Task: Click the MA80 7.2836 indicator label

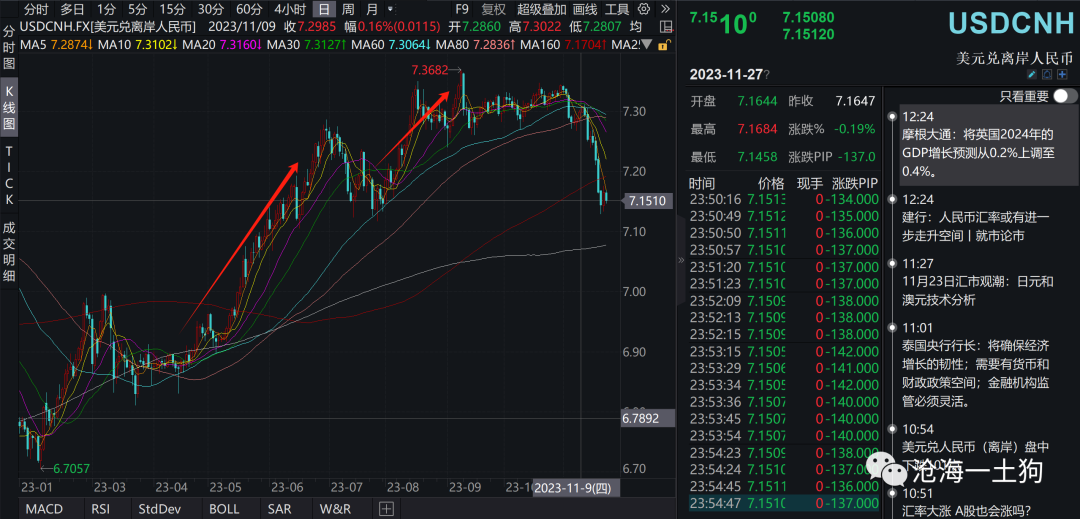Action: (x=475, y=45)
